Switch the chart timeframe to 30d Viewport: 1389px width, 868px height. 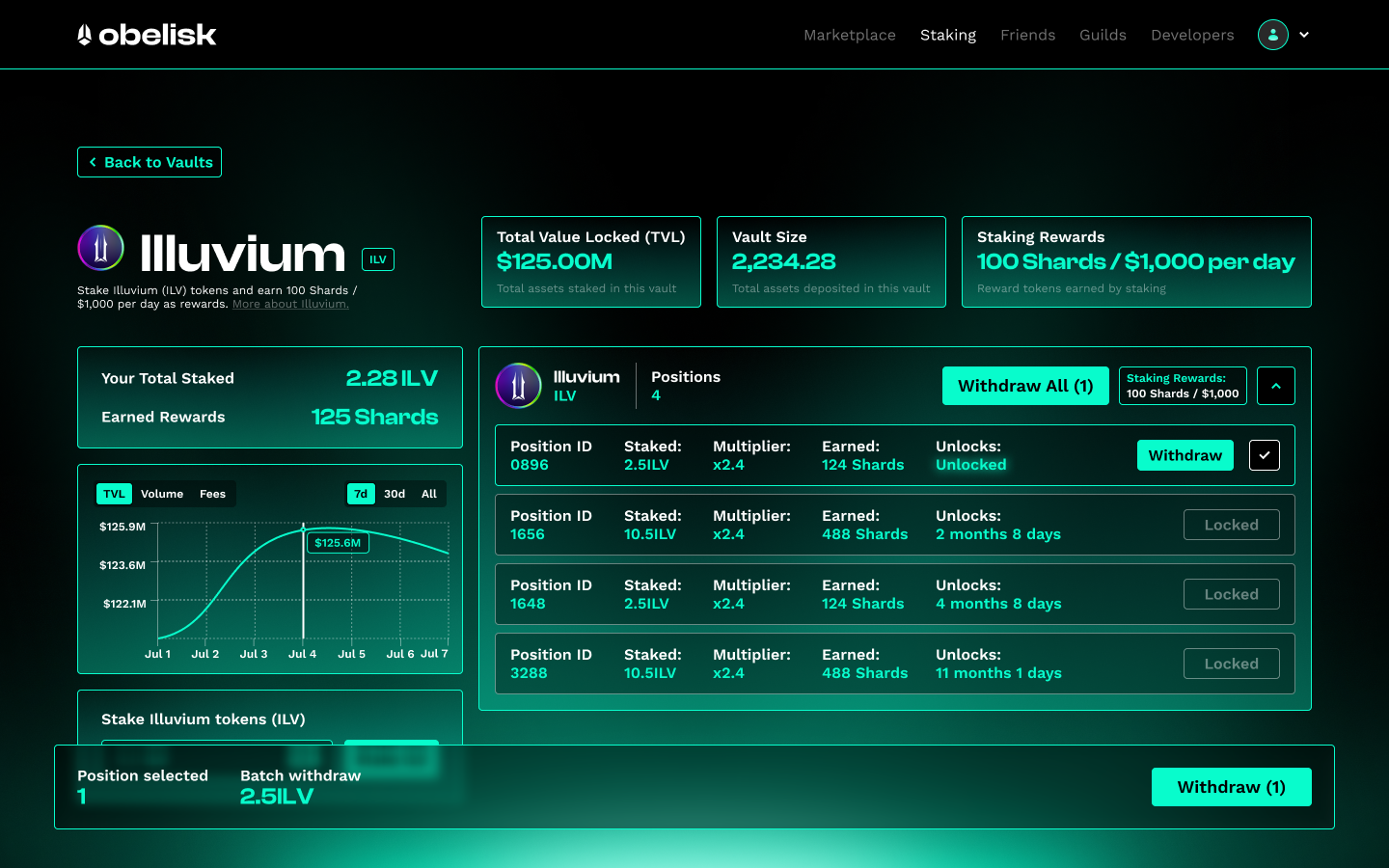[394, 493]
